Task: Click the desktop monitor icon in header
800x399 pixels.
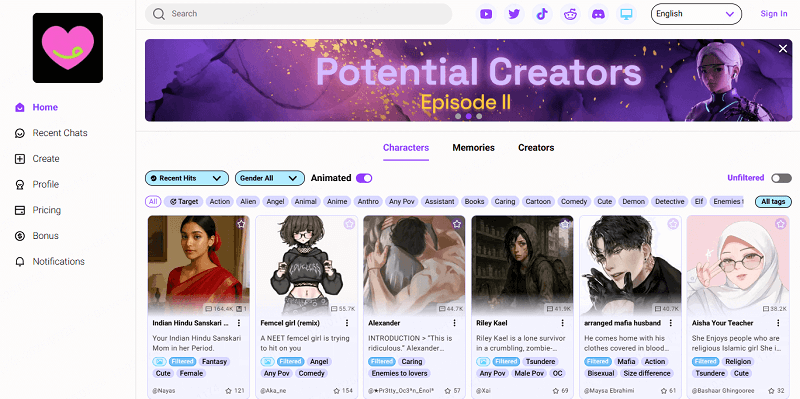Action: (x=626, y=14)
